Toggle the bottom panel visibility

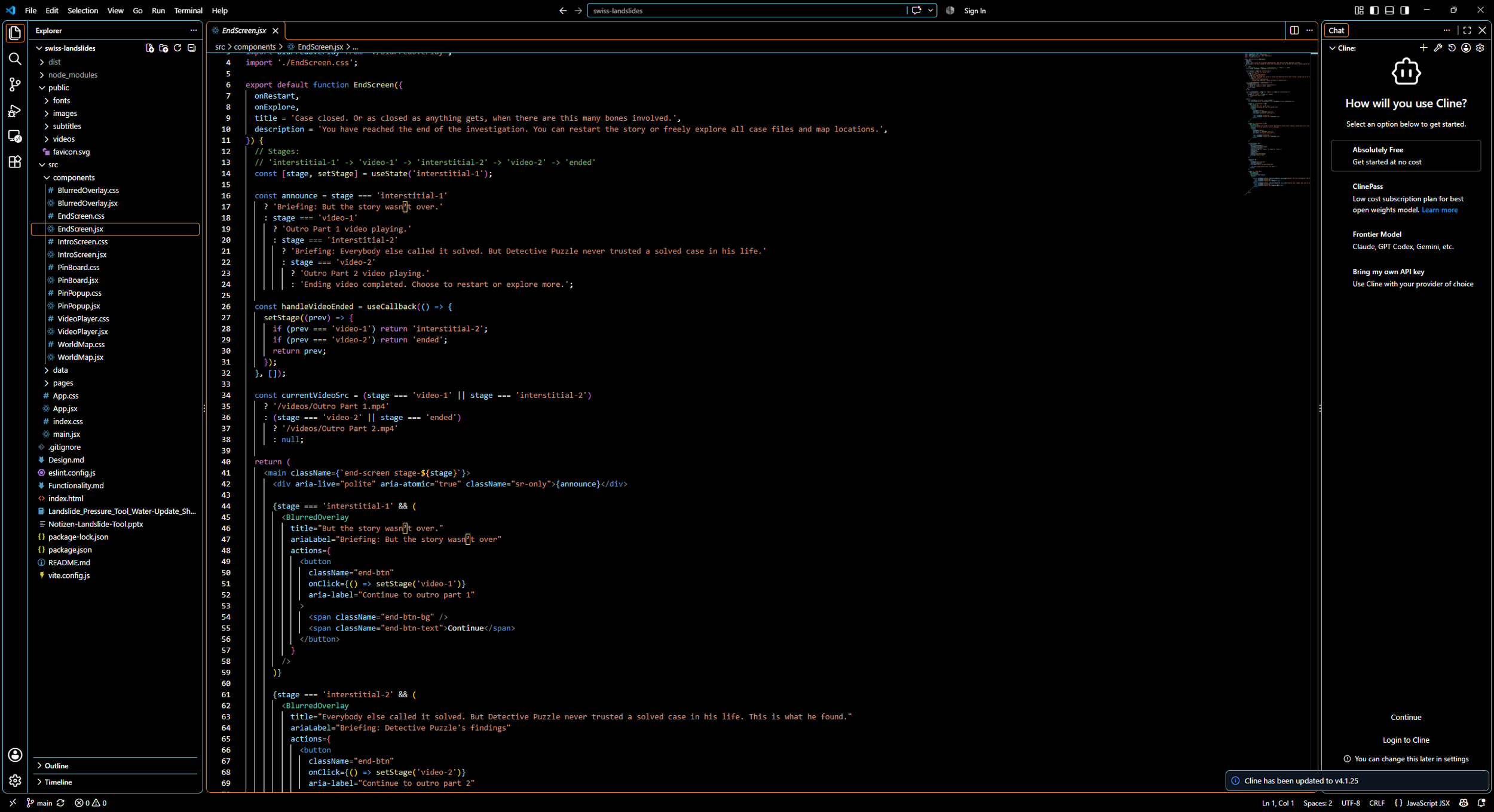click(1389, 10)
